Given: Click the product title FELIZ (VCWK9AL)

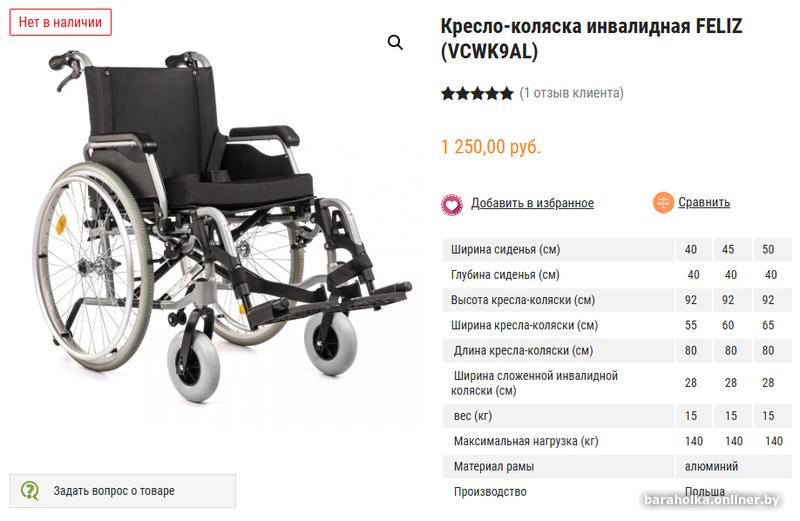Looking at the screenshot, I should 591,38.
